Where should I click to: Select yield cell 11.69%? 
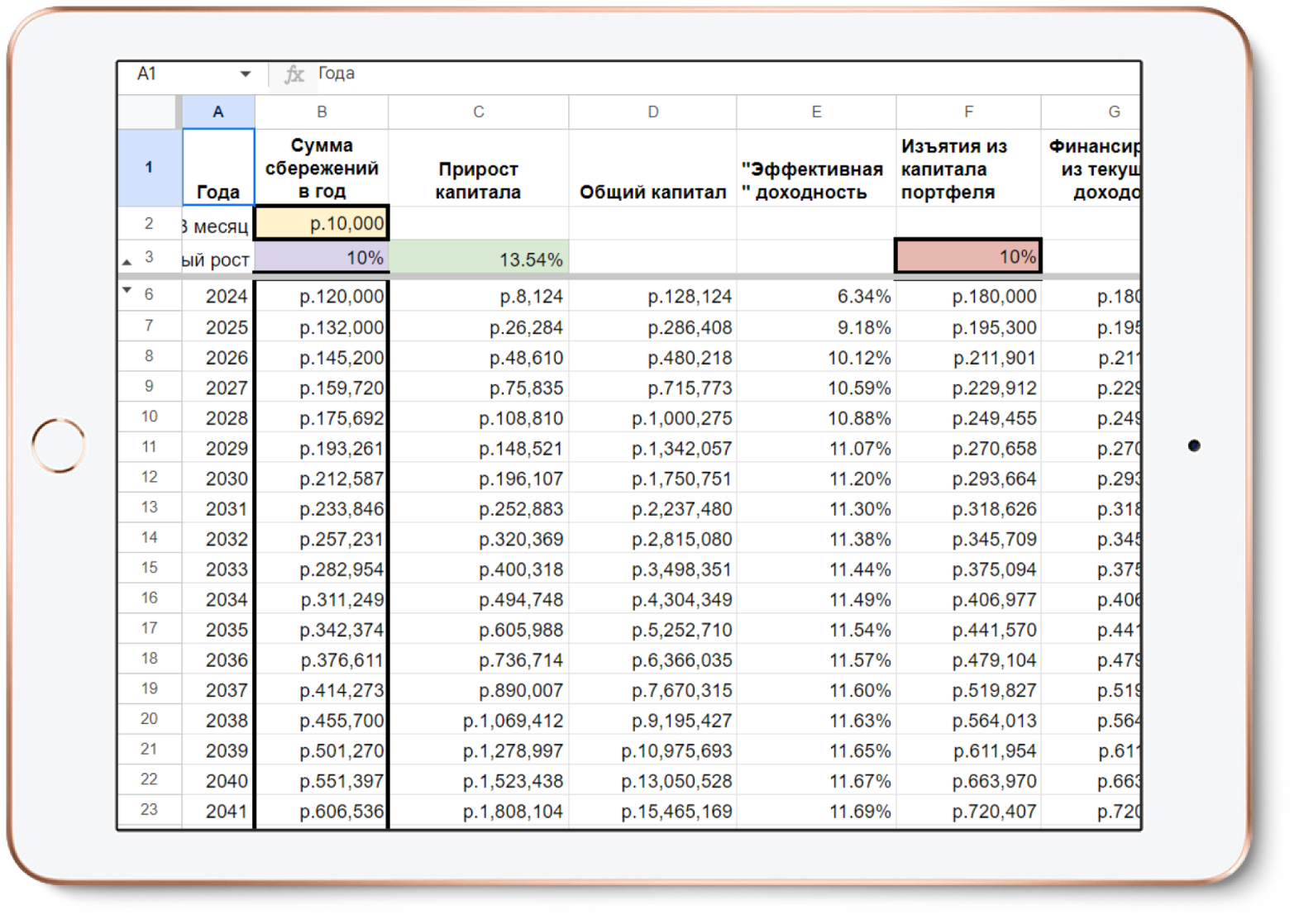point(816,812)
